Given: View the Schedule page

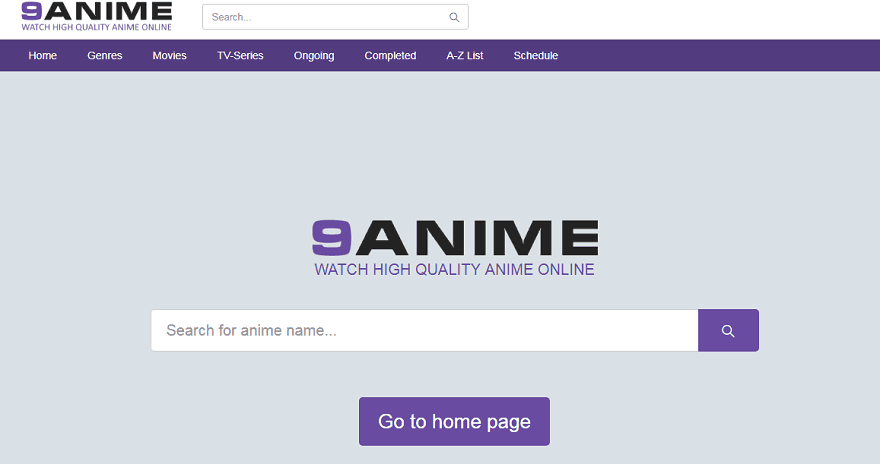Looking at the screenshot, I should 536,56.
